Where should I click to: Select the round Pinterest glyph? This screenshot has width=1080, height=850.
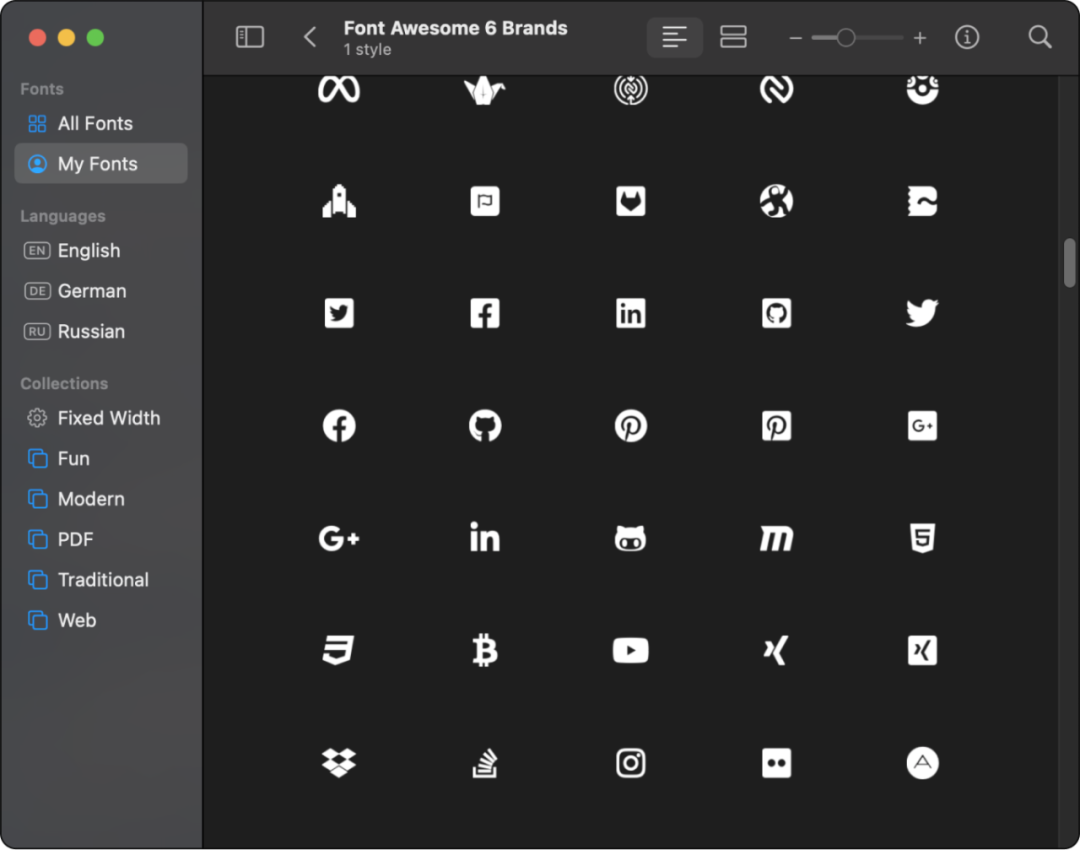point(630,426)
